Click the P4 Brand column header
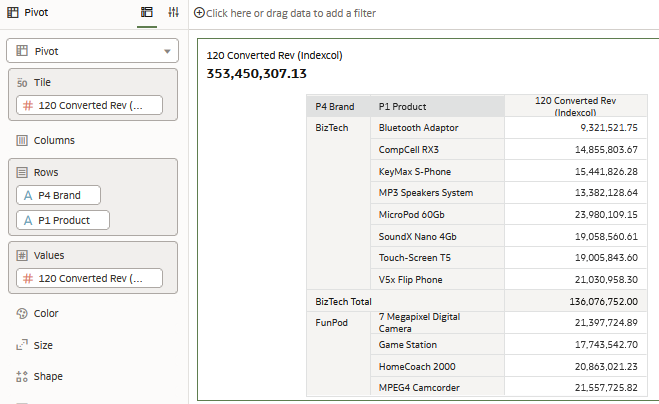 335,106
